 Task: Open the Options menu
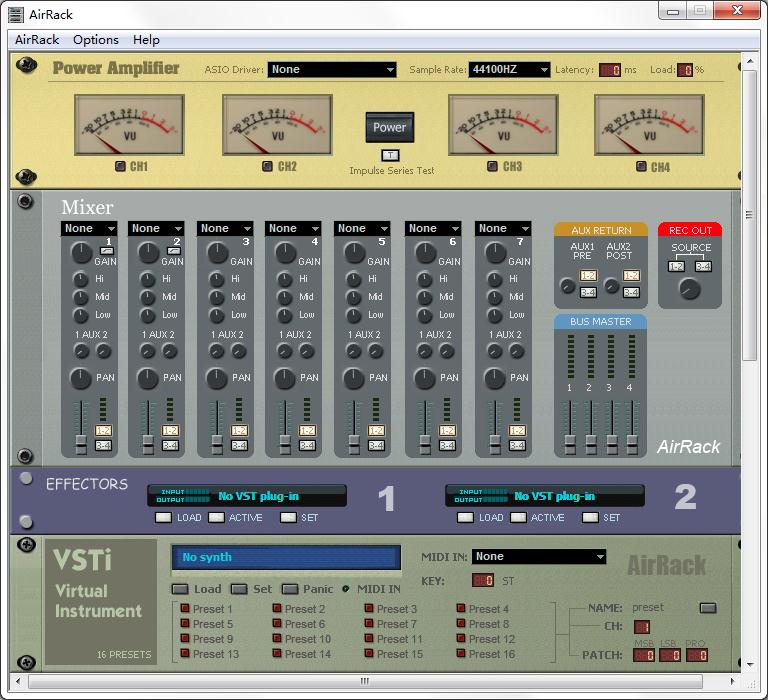(x=96, y=40)
